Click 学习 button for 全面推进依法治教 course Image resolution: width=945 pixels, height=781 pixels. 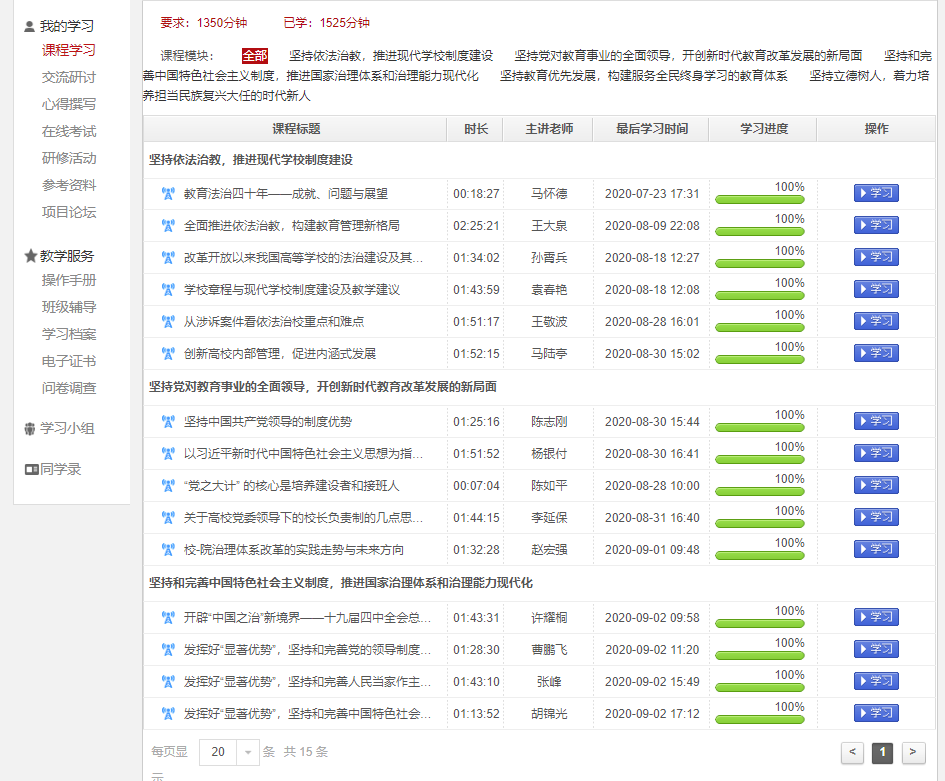tap(876, 225)
